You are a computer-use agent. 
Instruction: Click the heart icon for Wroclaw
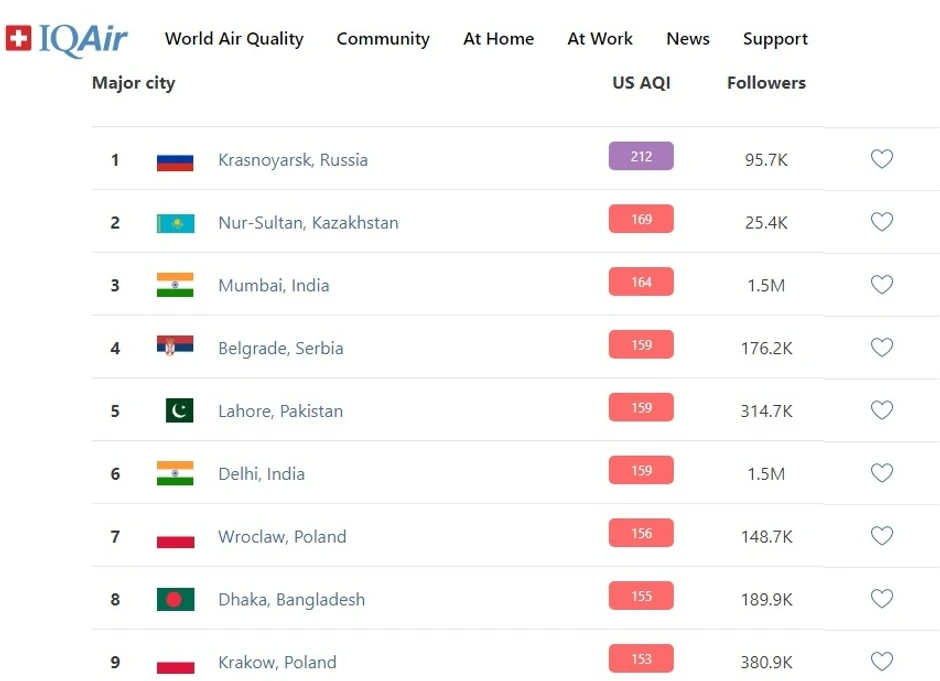(881, 537)
